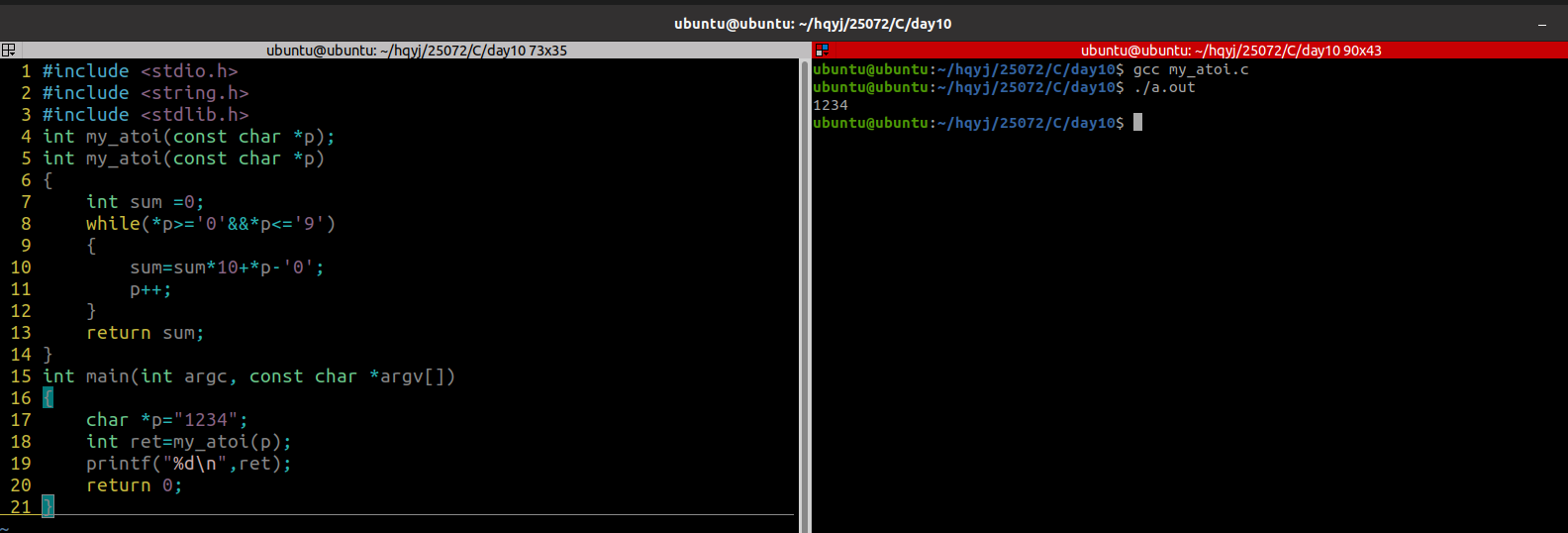Click line number 14 closing brace

point(48,355)
